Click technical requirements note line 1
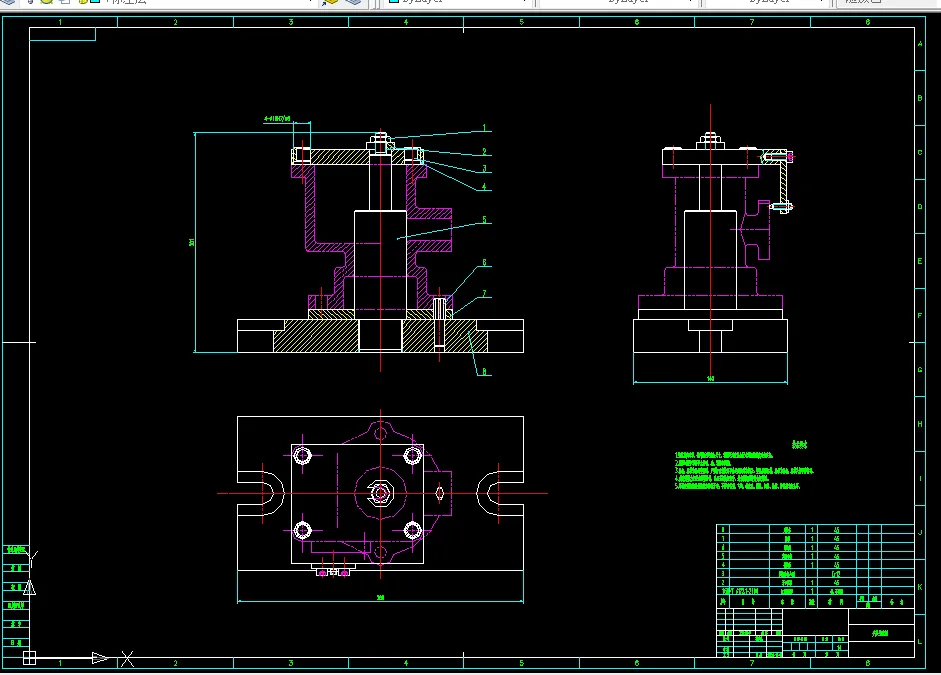This screenshot has height=675, width=941. 724,455
